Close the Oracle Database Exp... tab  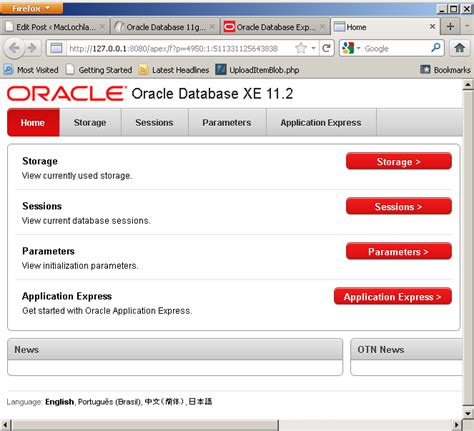[322, 26]
